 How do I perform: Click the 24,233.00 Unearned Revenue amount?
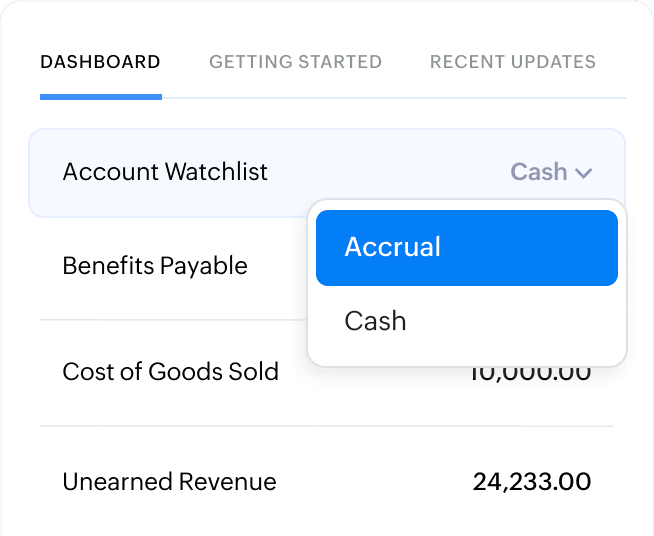tap(531, 482)
